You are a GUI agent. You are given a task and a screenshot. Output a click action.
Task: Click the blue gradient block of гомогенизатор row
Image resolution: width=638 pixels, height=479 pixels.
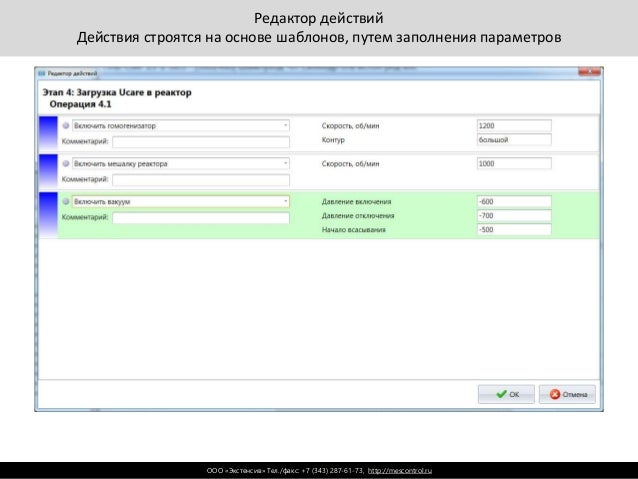coord(48,133)
